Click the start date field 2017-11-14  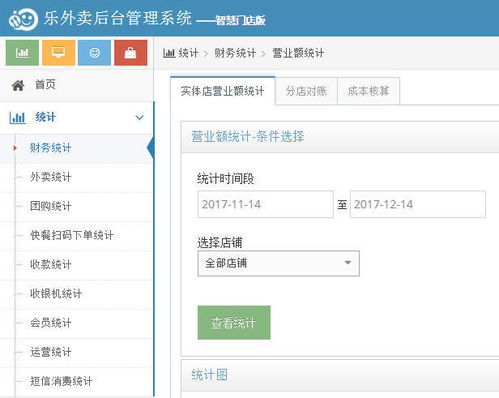coord(265,204)
